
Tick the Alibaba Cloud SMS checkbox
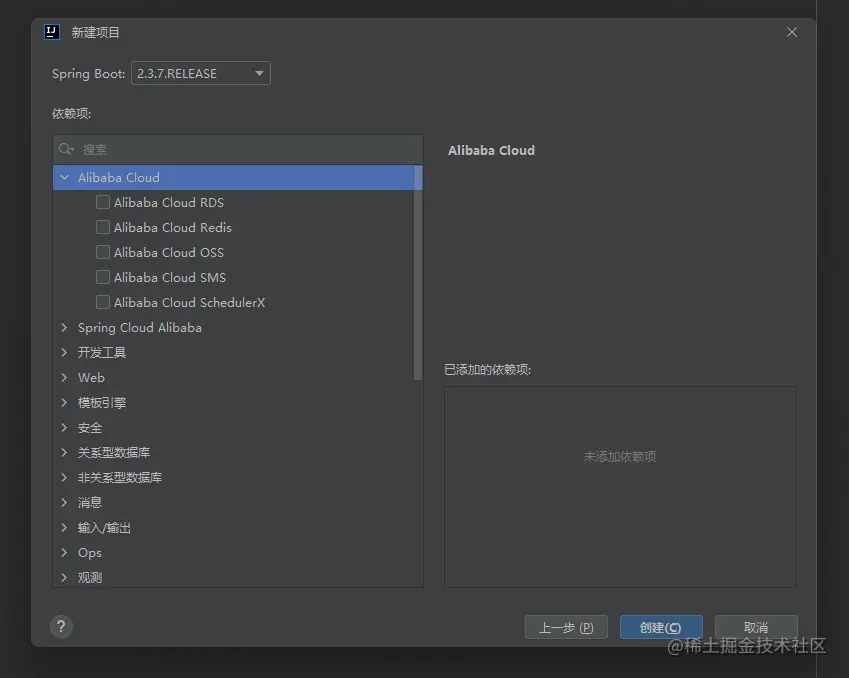[x=102, y=277]
